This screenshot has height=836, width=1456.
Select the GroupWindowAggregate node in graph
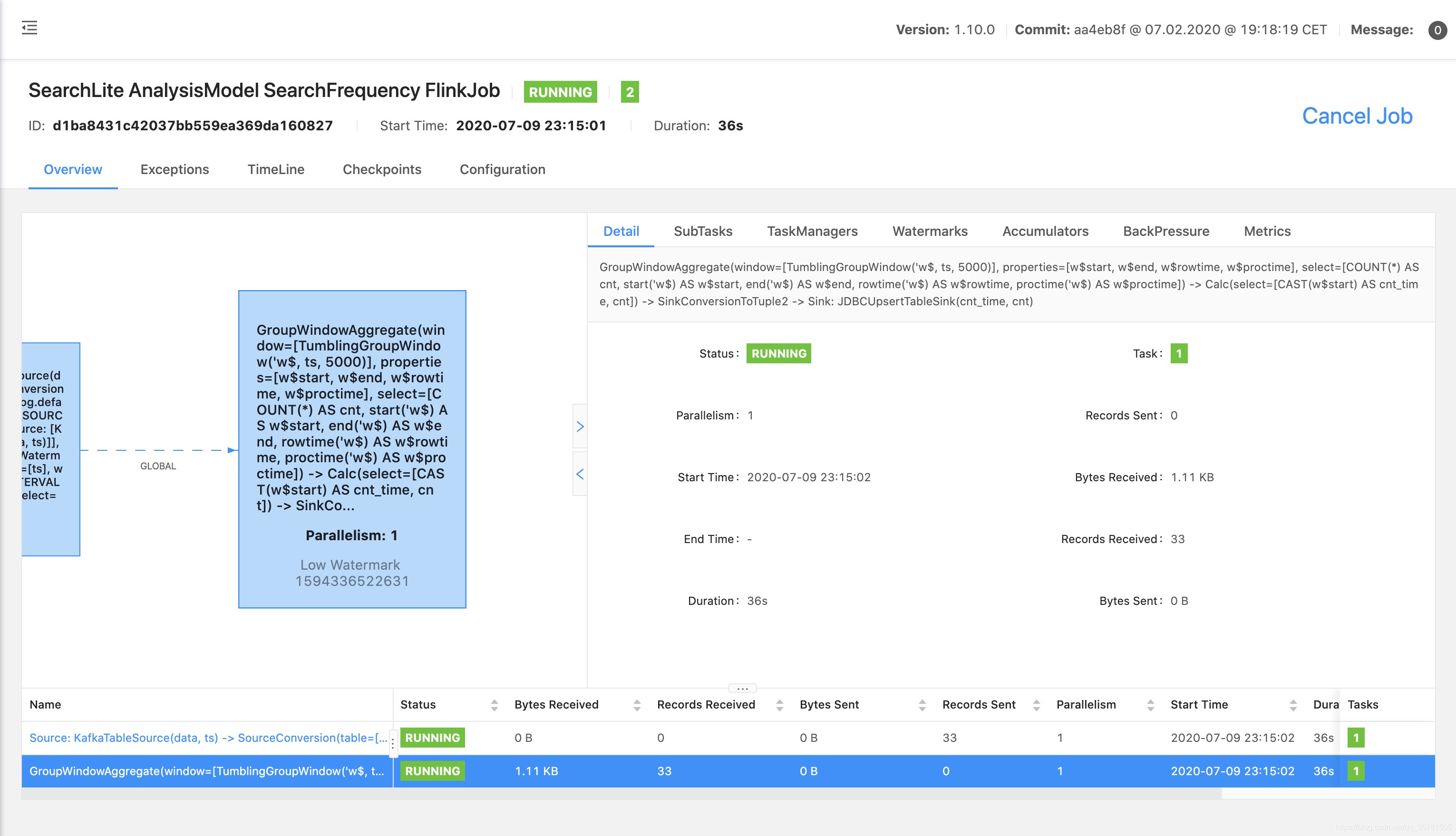[352, 449]
